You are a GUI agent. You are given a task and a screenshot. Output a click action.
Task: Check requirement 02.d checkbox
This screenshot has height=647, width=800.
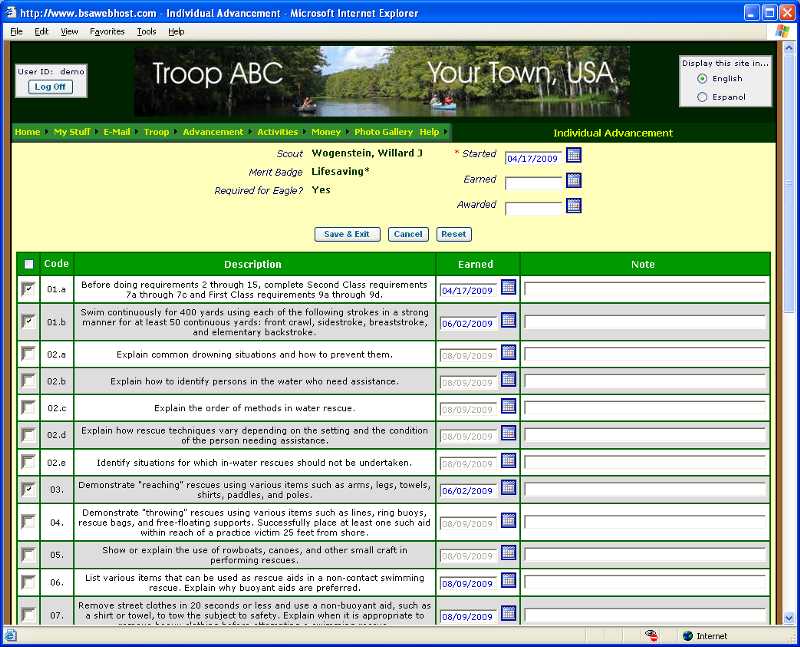tap(29, 435)
